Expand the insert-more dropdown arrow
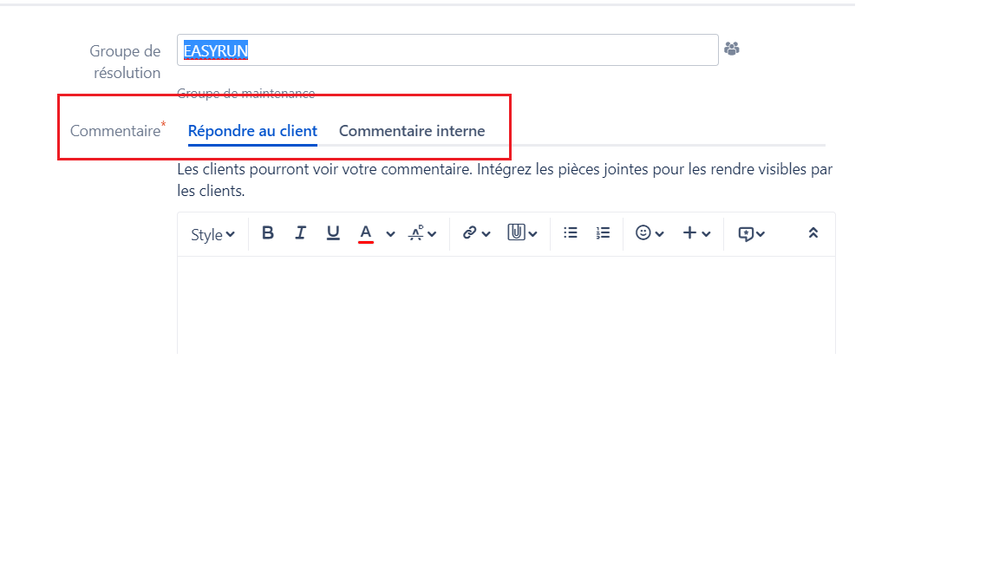This screenshot has height=562, width=999. pyautogui.click(x=706, y=234)
